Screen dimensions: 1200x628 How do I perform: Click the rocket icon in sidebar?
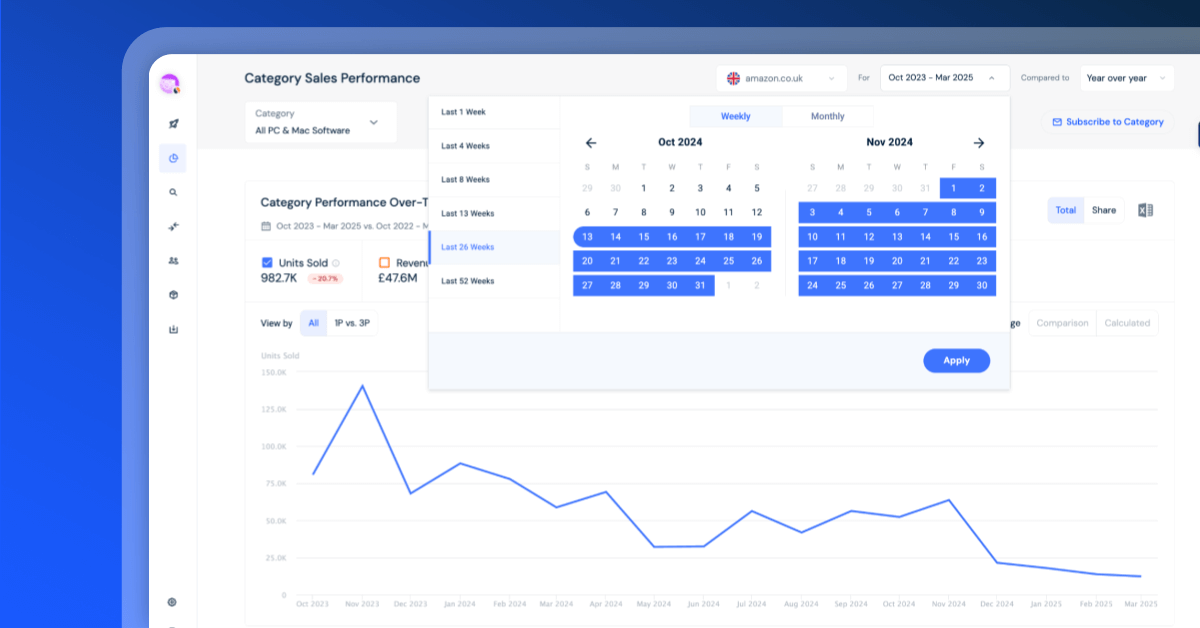[x=173, y=124]
